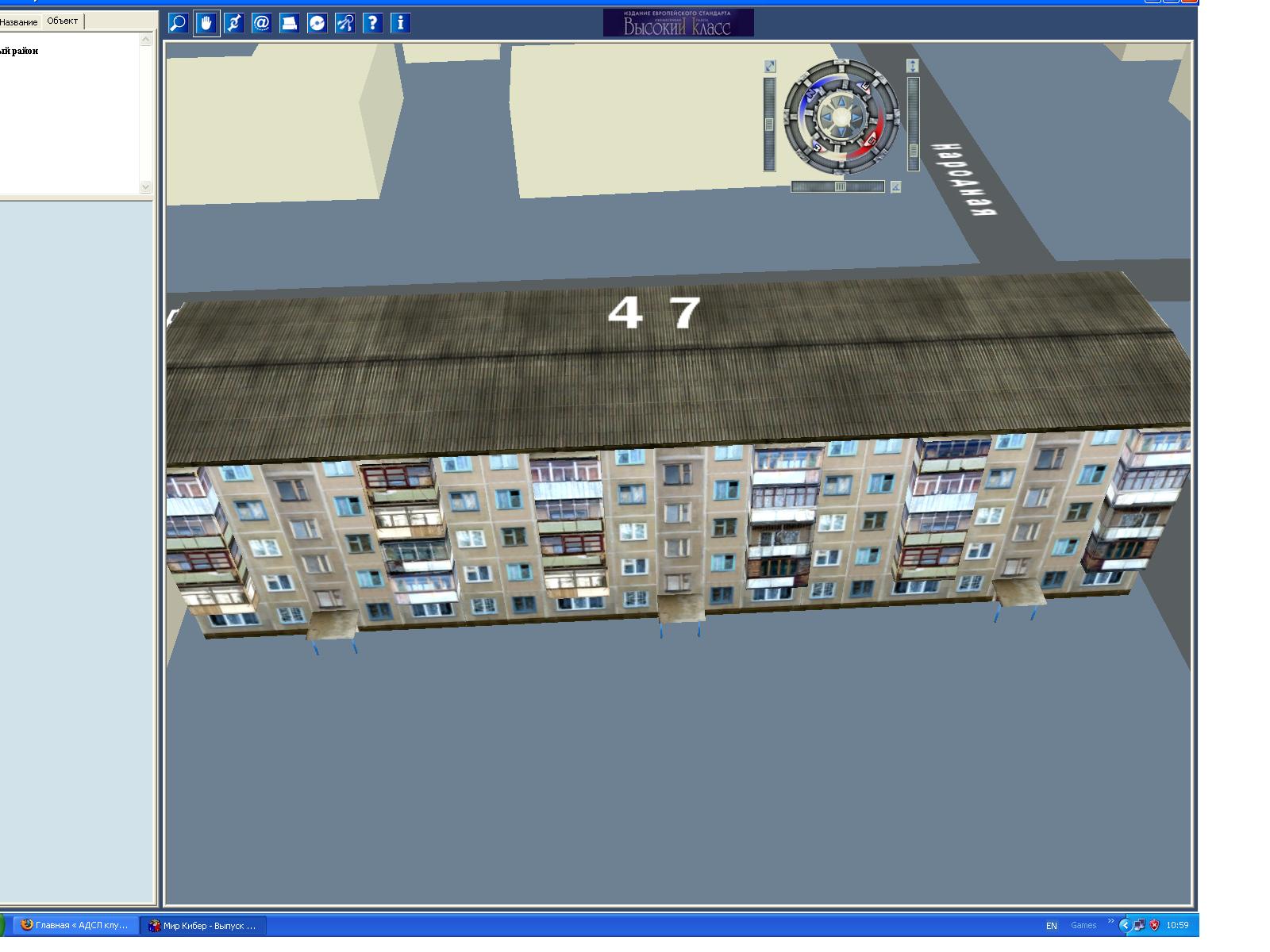This screenshot has height=952, width=1270.
Task: Open the @ email toolbar icon
Action: [261, 23]
